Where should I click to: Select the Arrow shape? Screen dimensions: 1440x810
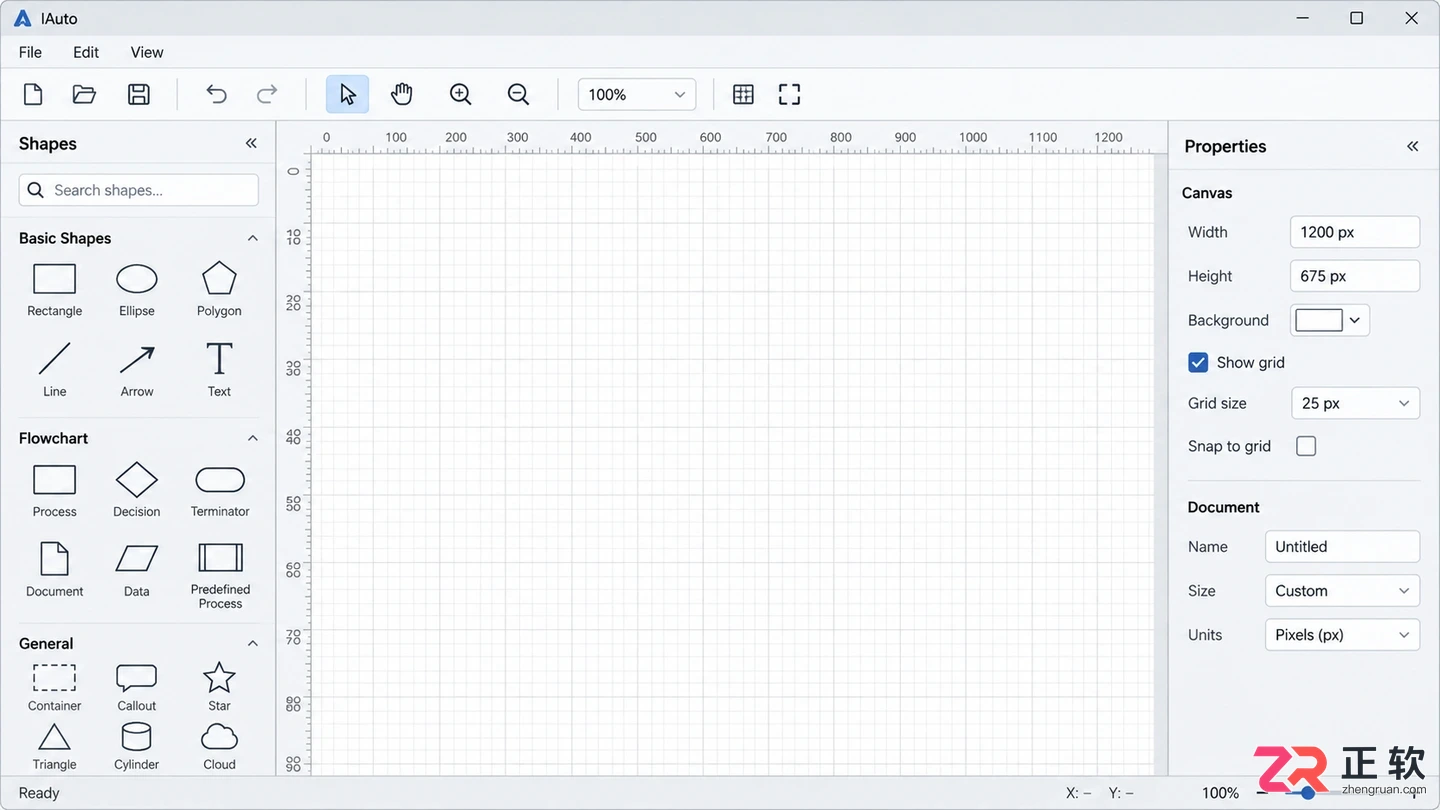(137, 370)
